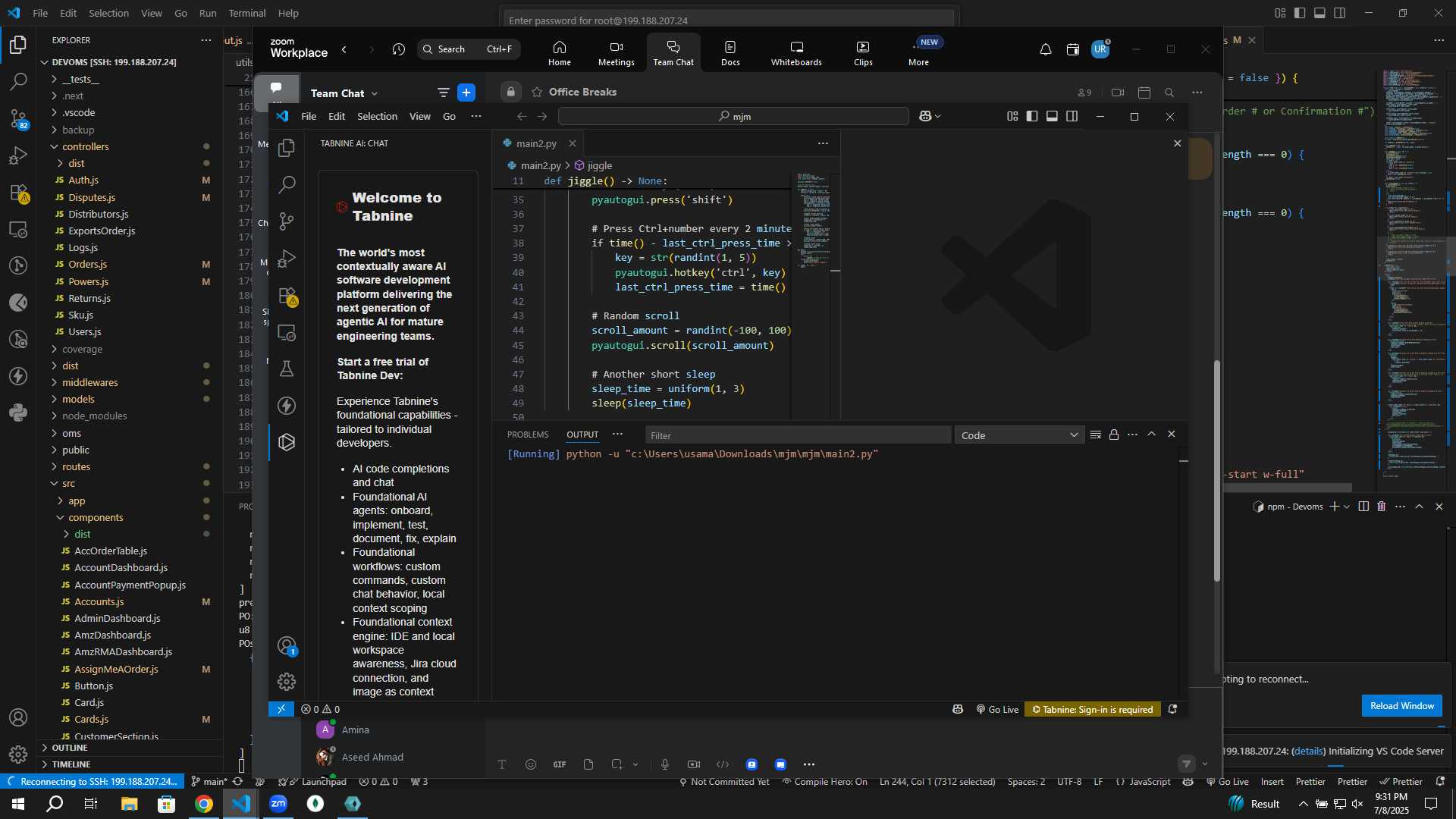This screenshot has width=1456, height=819.
Task: Record audio message in Zoom chat
Action: (x=665, y=764)
